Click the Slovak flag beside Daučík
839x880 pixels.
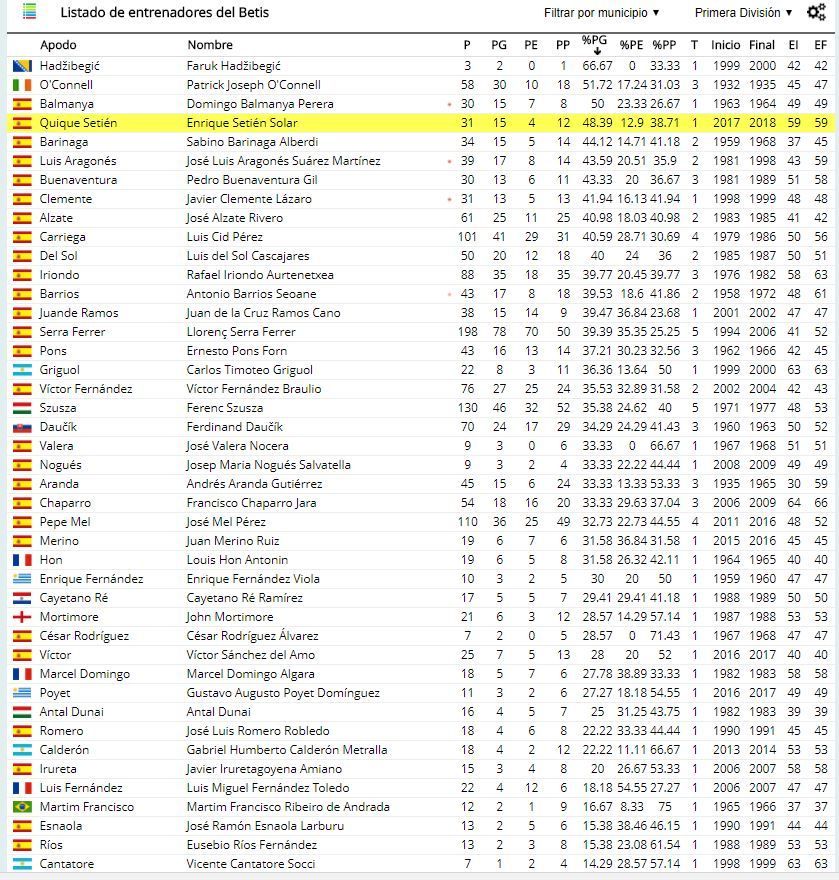click(x=22, y=427)
